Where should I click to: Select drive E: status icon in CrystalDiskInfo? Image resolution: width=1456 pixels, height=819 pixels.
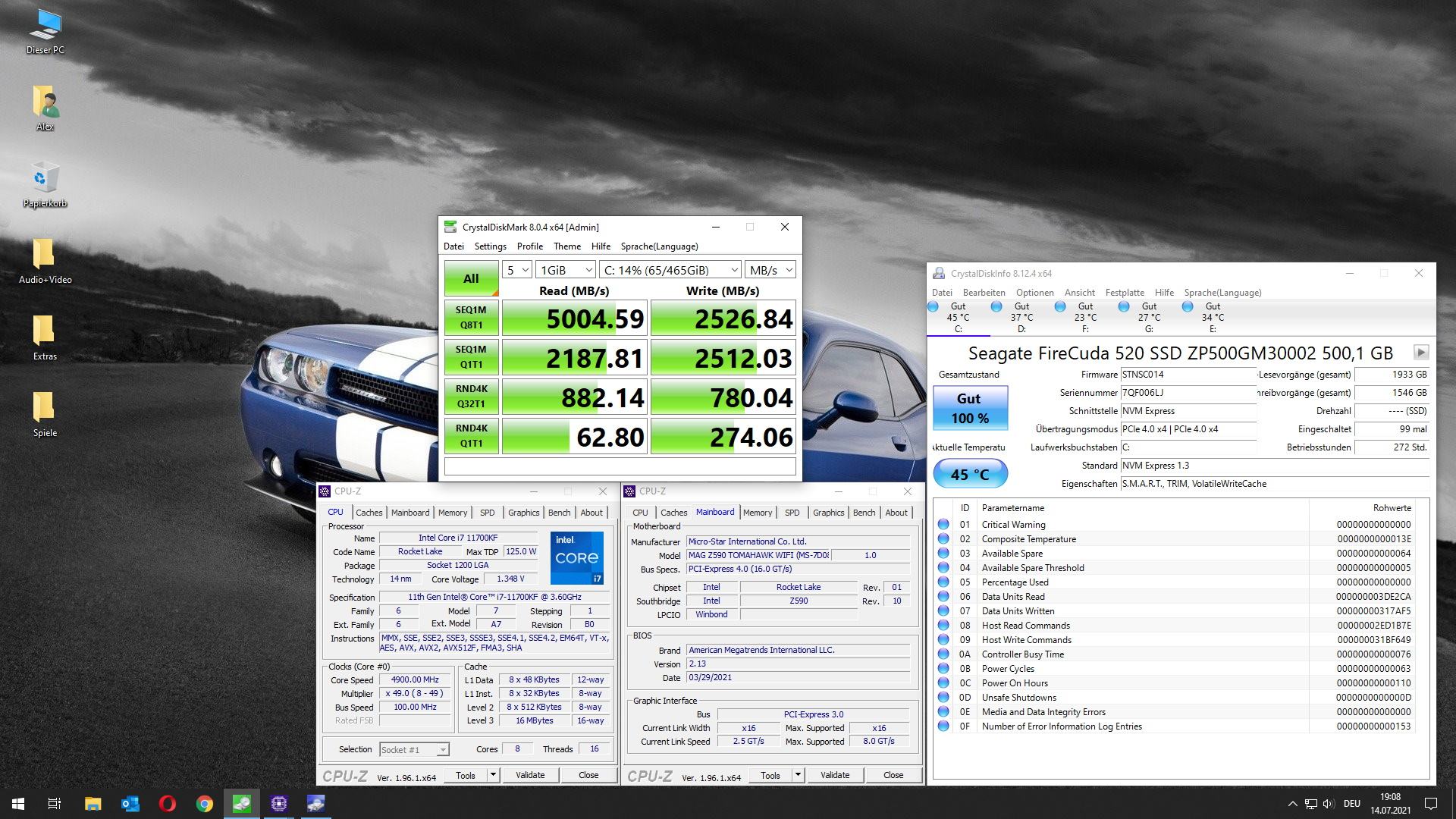coord(1188,306)
